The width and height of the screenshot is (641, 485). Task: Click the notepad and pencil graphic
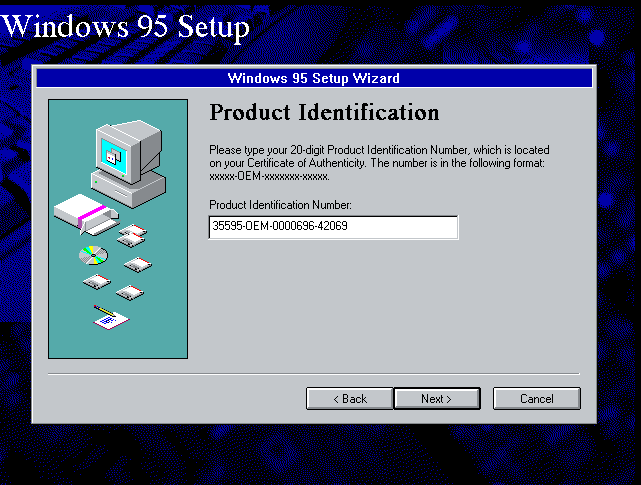110,317
